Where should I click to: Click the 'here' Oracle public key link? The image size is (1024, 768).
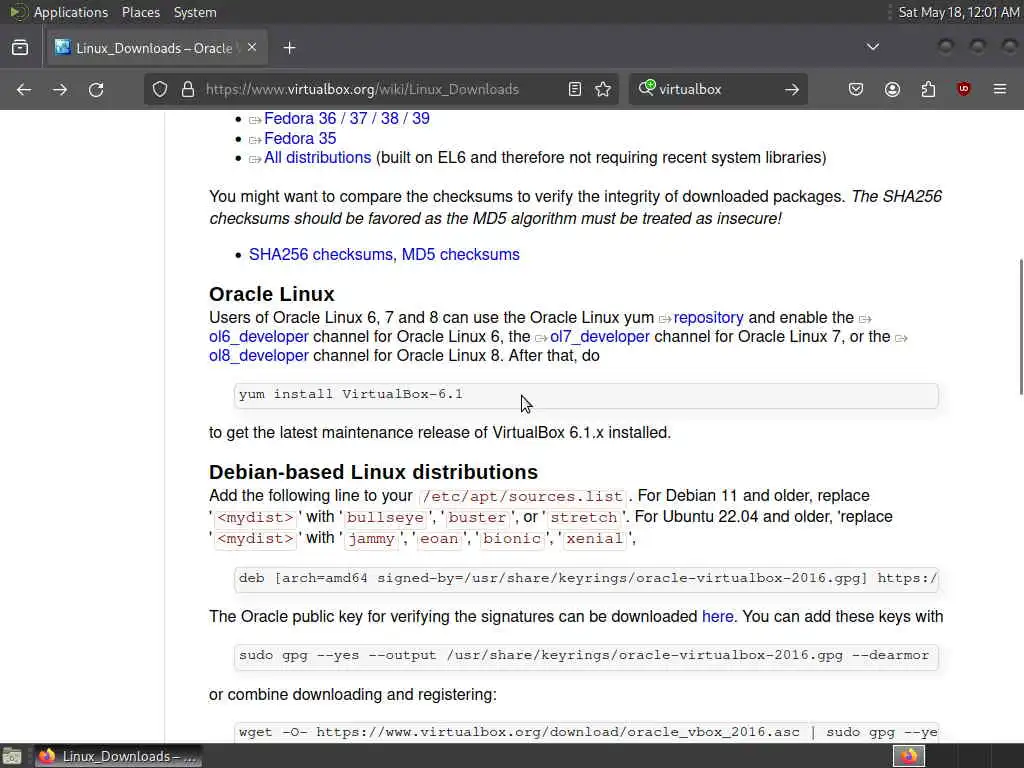[x=718, y=616]
